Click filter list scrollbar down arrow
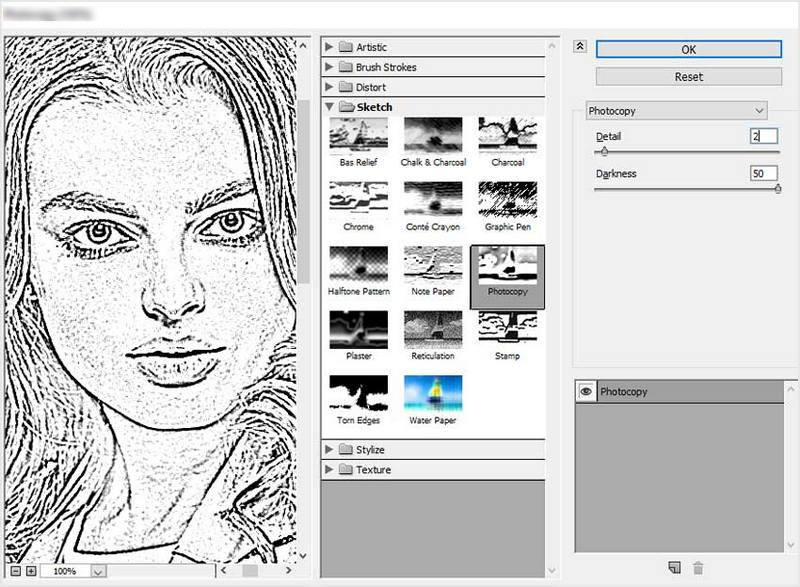 click(552, 571)
